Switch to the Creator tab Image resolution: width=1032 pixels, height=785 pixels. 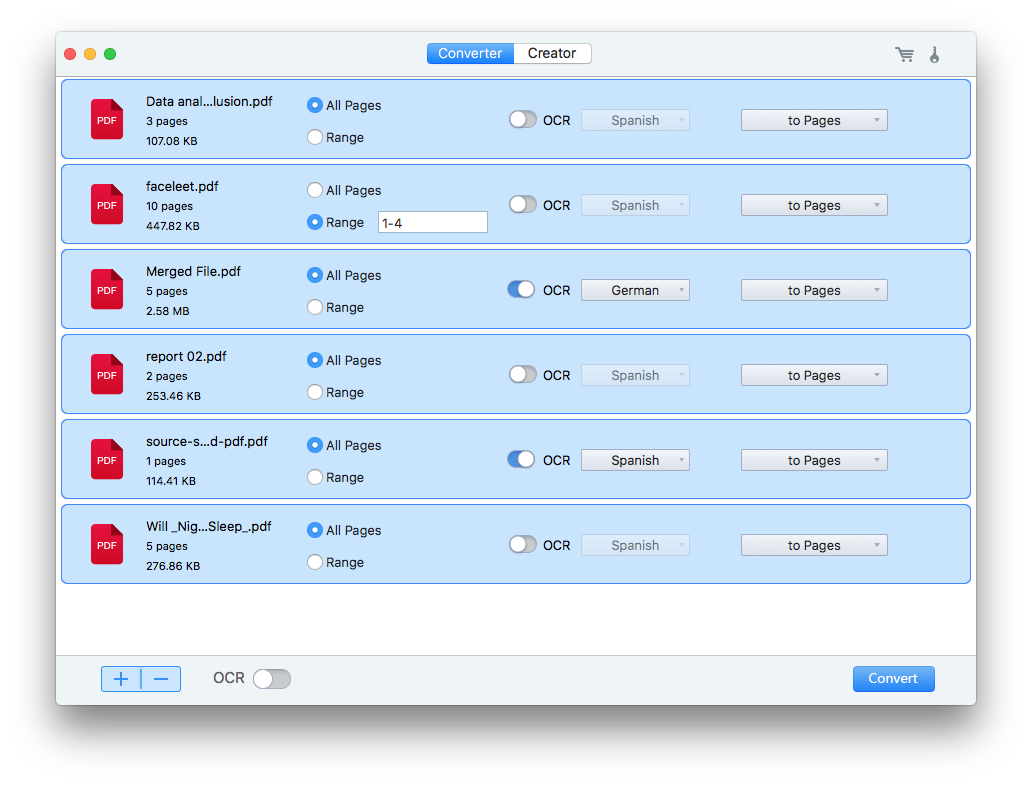point(552,53)
